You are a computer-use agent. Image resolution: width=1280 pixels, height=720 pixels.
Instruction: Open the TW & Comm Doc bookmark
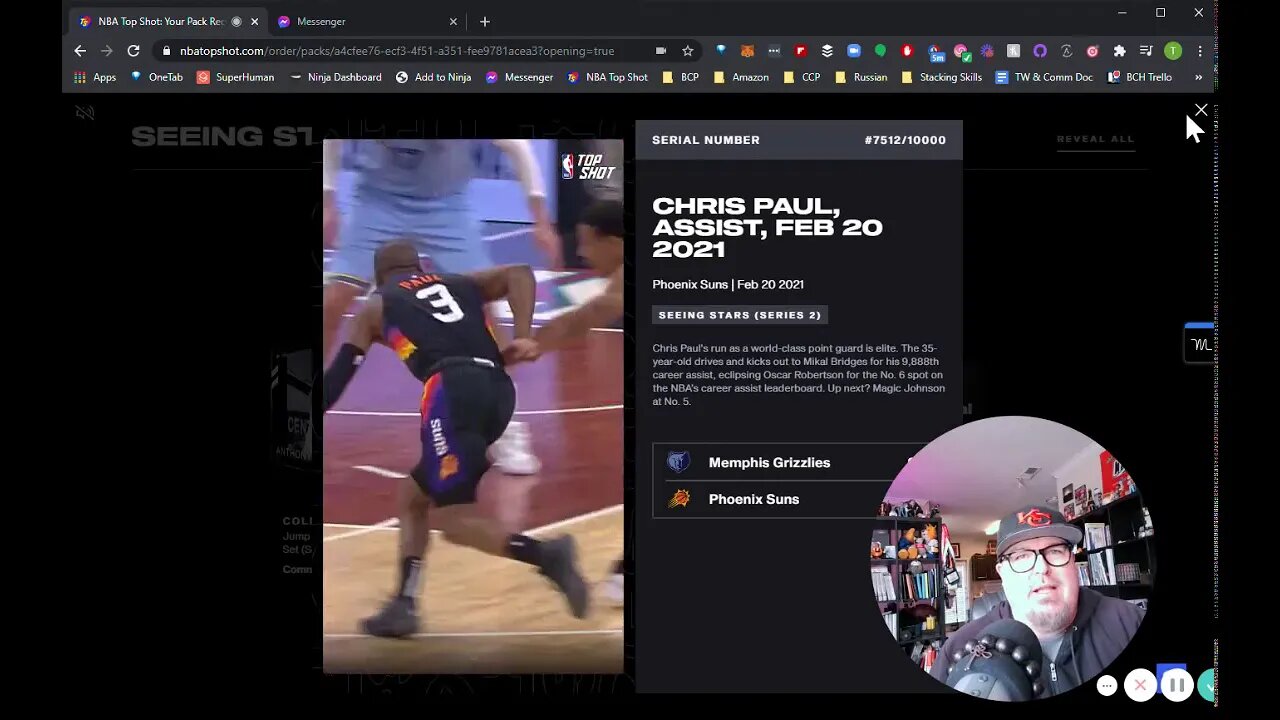[x=1044, y=77]
